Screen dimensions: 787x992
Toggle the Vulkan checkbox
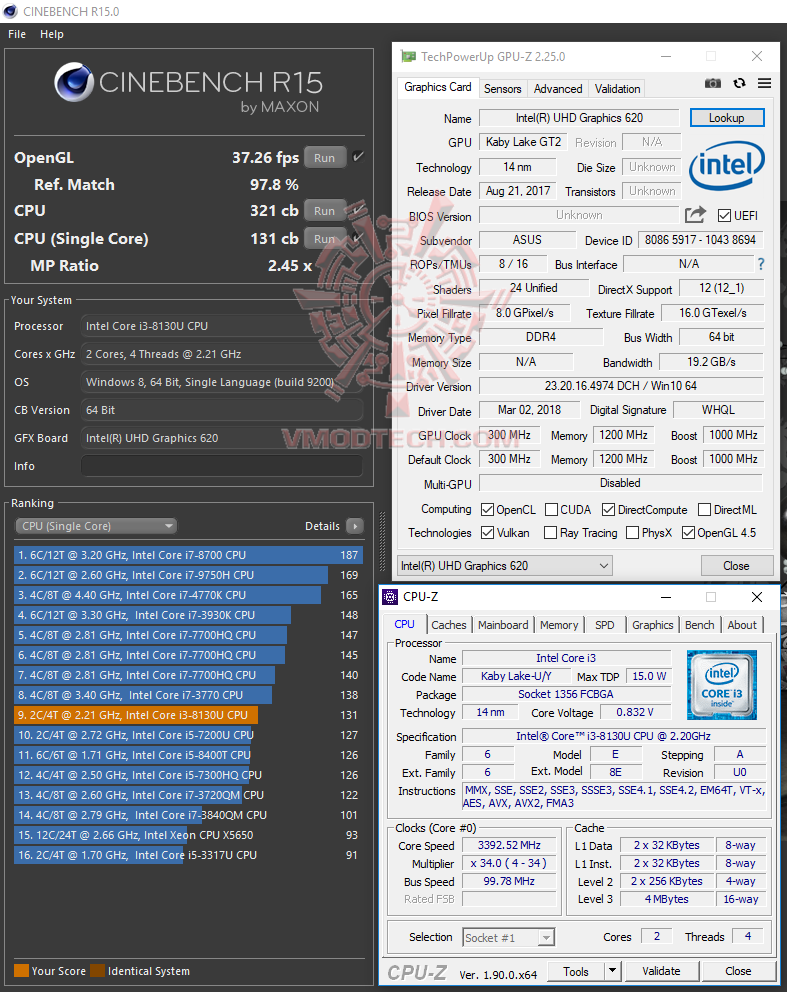pos(487,533)
